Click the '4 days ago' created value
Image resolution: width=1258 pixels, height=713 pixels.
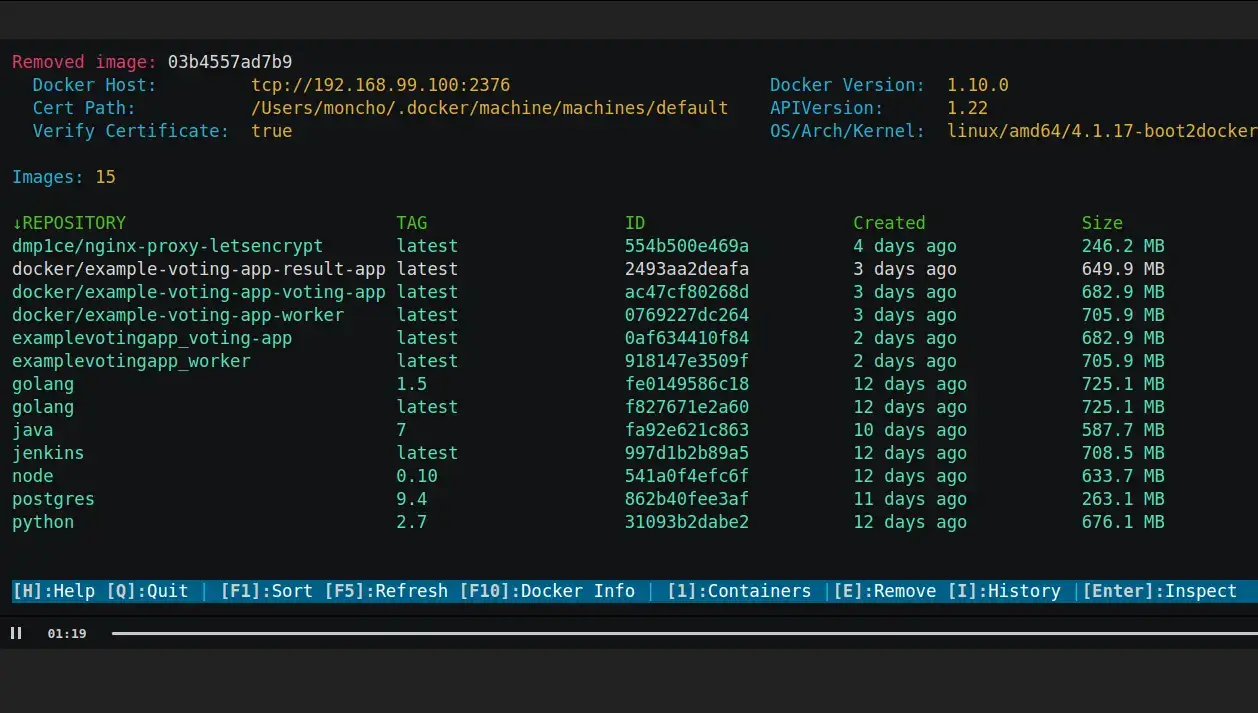tap(905, 246)
